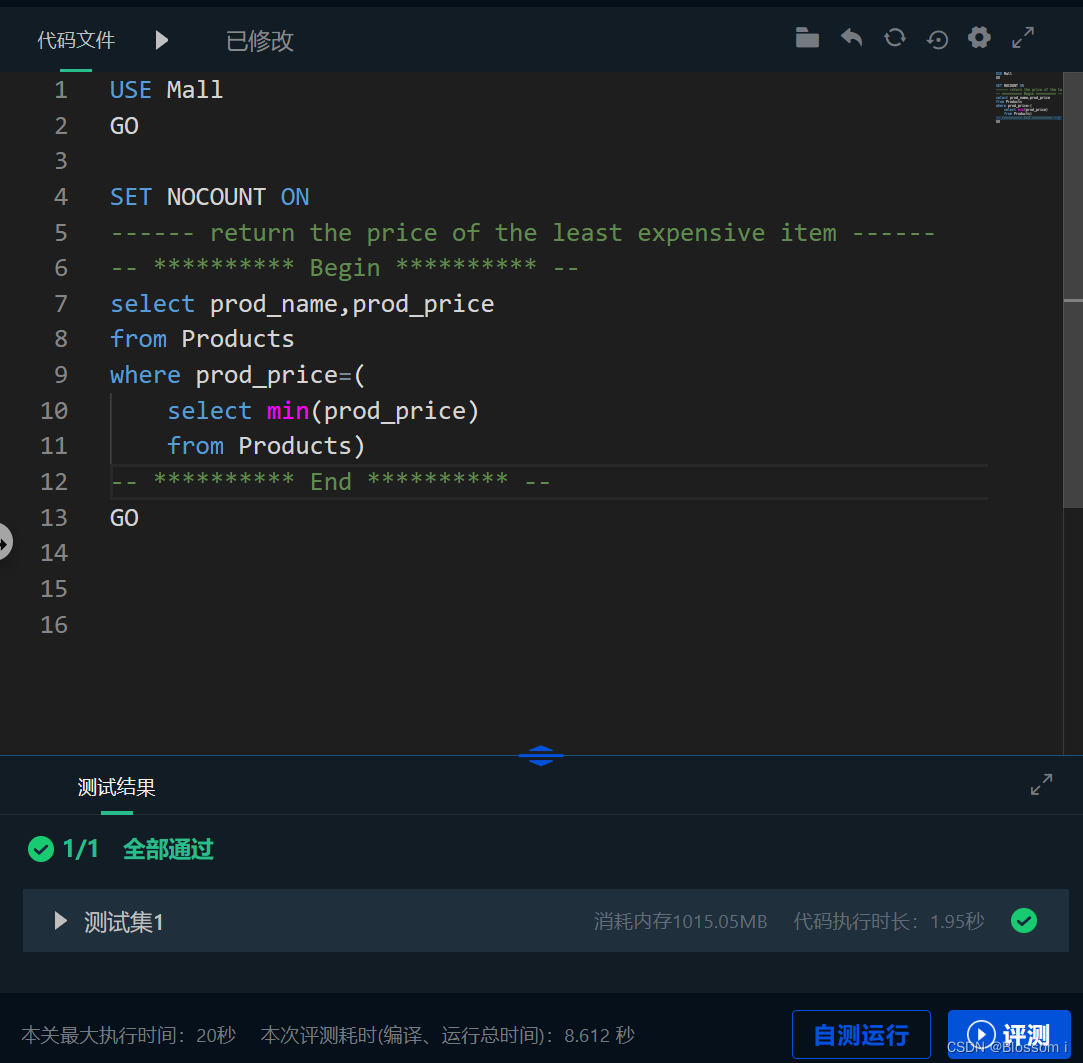Click the 自测运行 button
Screen dimensions: 1083x1063
pyautogui.click(x=861, y=1035)
